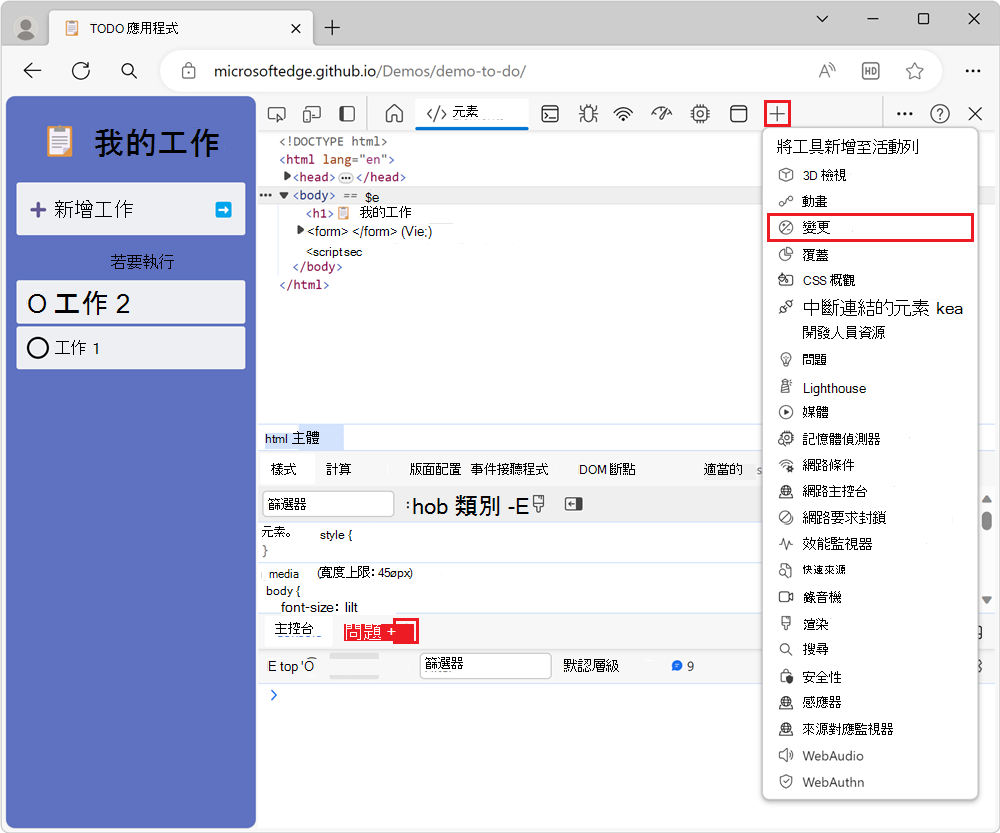Choose 記憶體偵測器 in the tools menu
This screenshot has height=833, width=1000.
pos(870,439)
